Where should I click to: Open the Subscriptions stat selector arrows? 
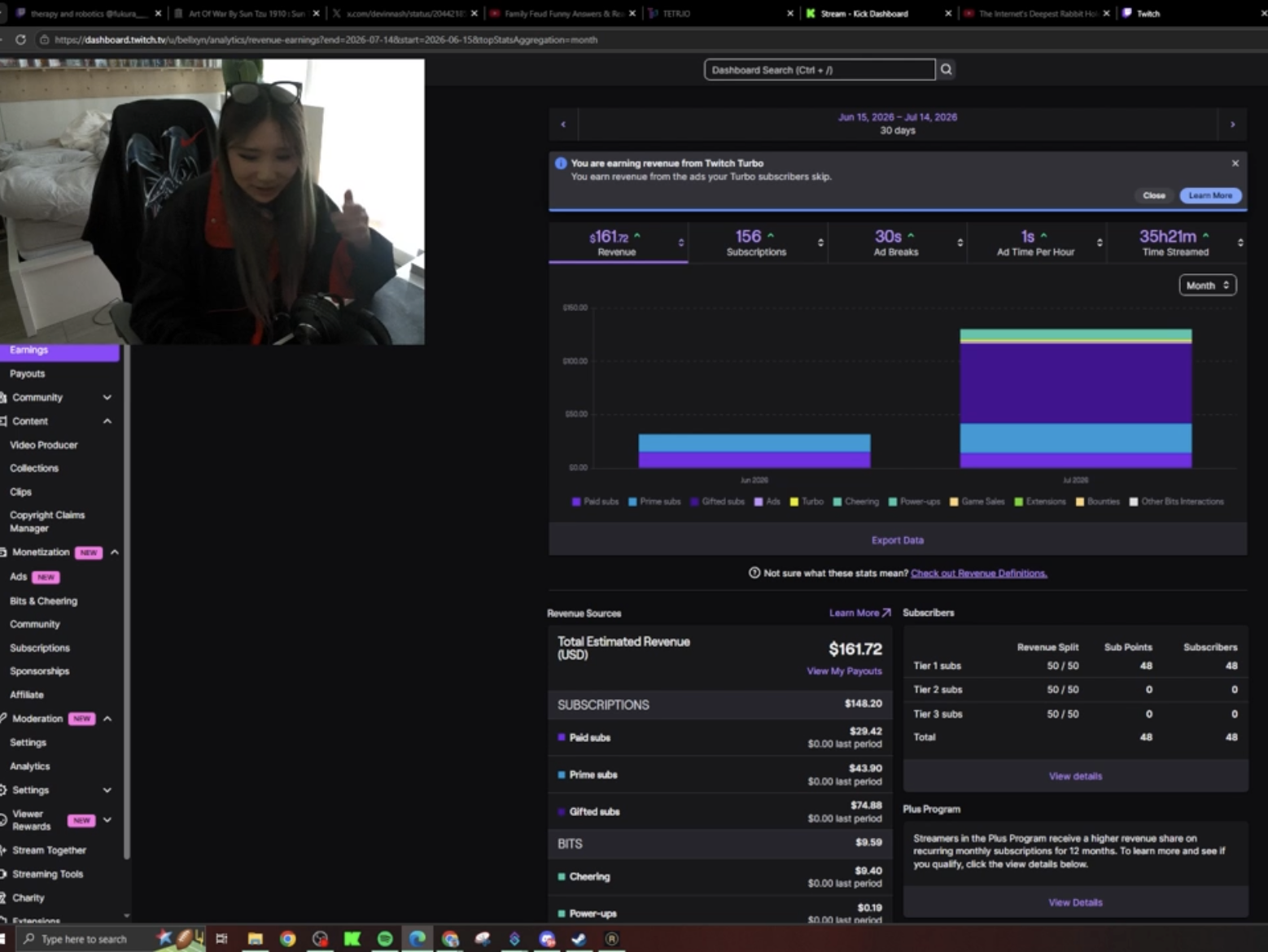coord(820,242)
